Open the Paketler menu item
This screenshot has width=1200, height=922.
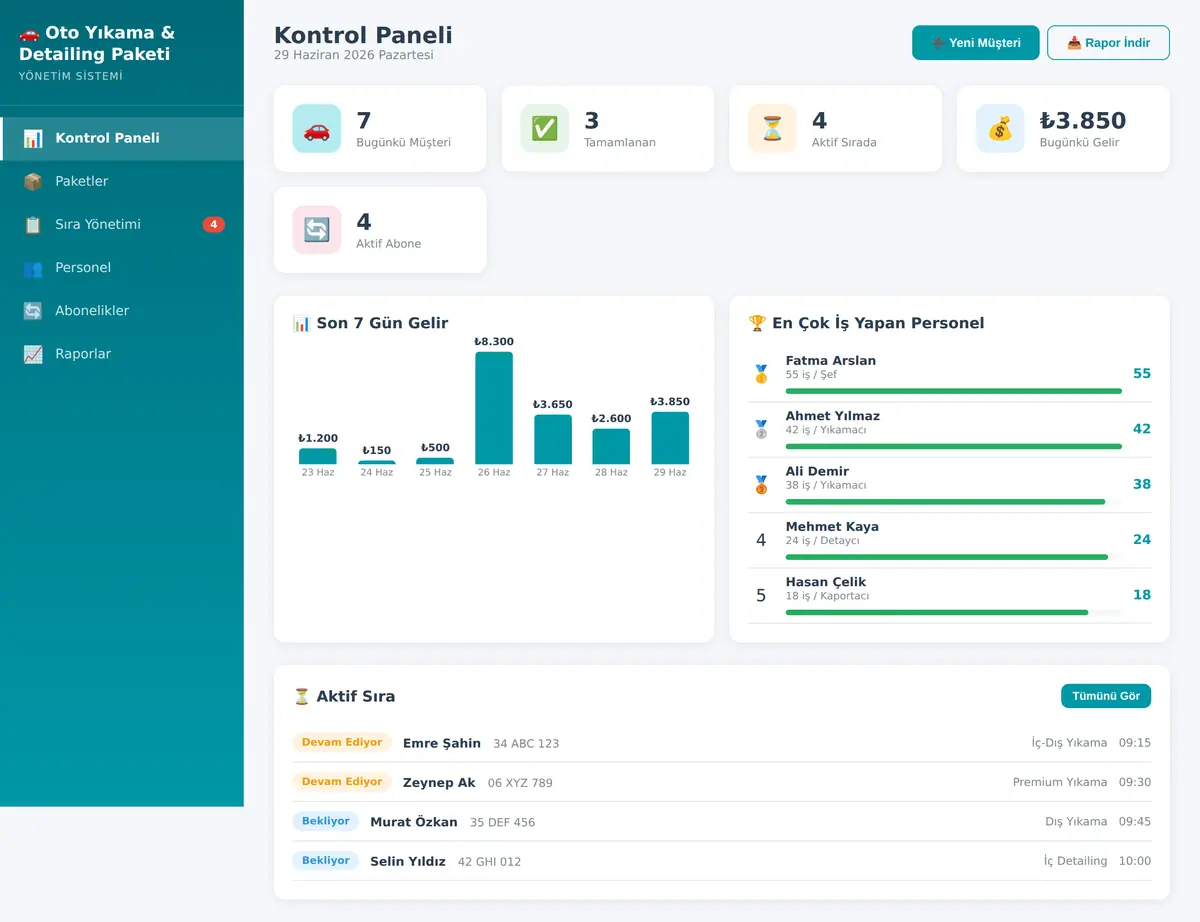click(x=122, y=181)
